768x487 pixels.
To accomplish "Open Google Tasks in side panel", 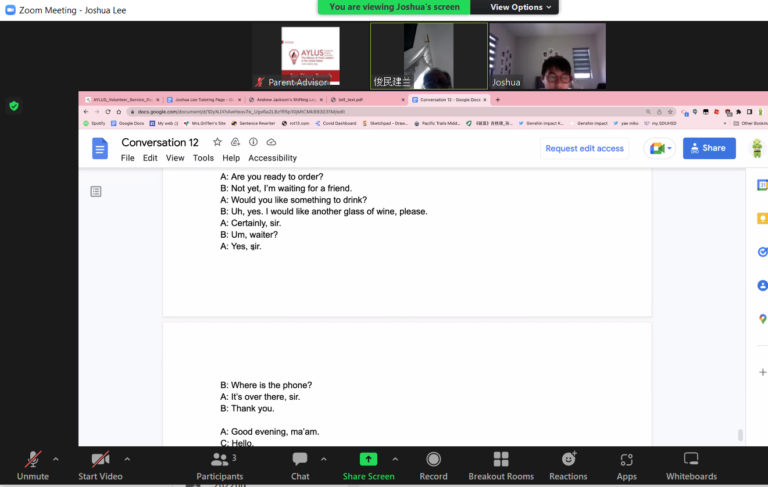I will (x=762, y=252).
